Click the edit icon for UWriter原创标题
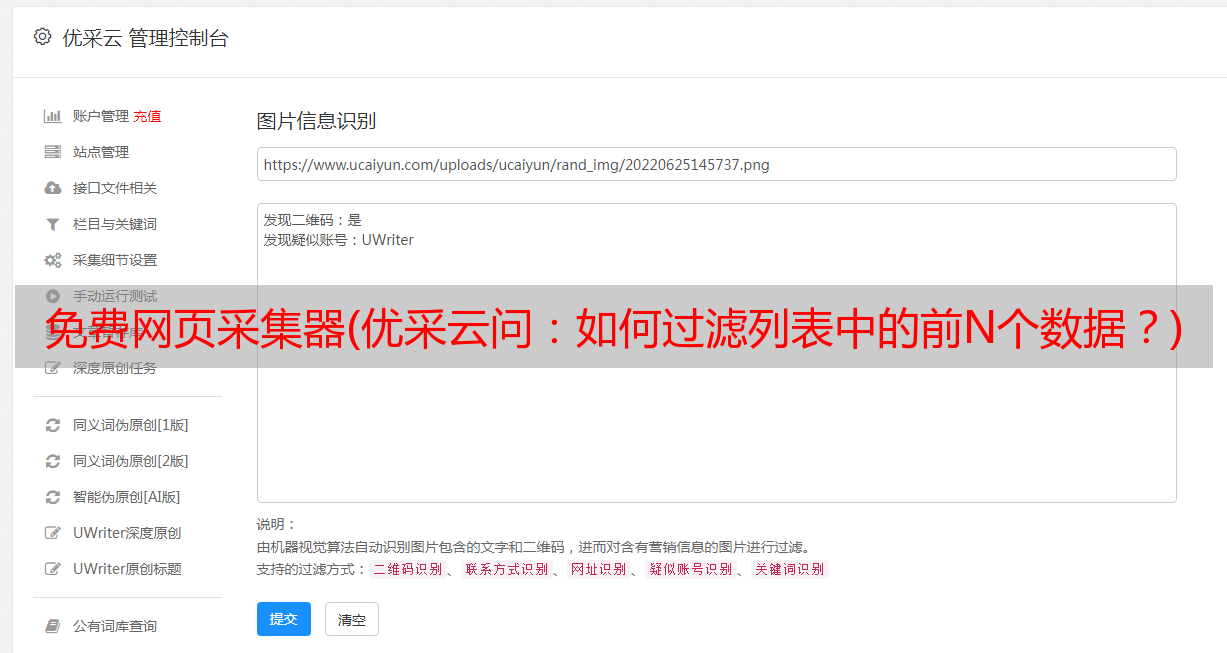This screenshot has height=653, width=1227. tap(53, 569)
